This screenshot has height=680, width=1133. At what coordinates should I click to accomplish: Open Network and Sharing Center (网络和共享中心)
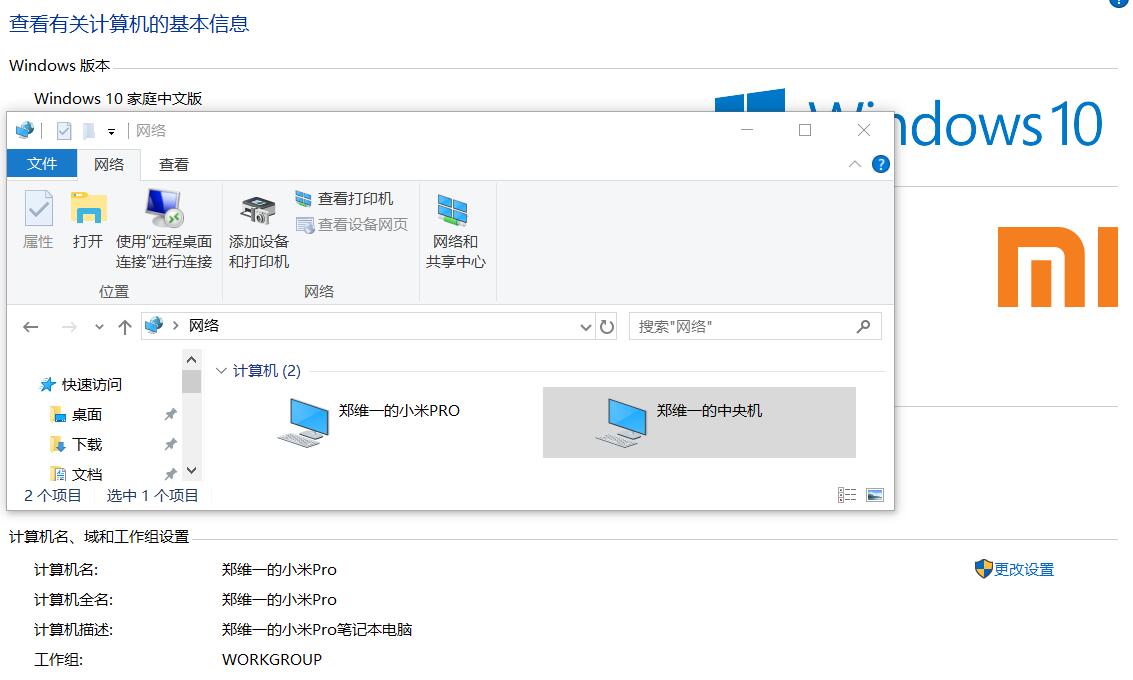[455, 231]
